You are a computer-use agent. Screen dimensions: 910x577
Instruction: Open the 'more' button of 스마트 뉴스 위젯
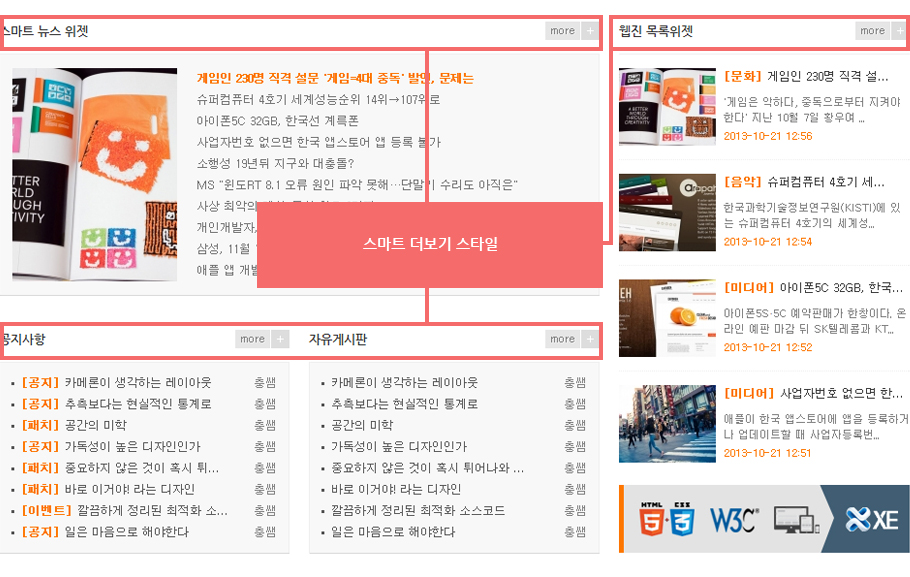[x=562, y=31]
